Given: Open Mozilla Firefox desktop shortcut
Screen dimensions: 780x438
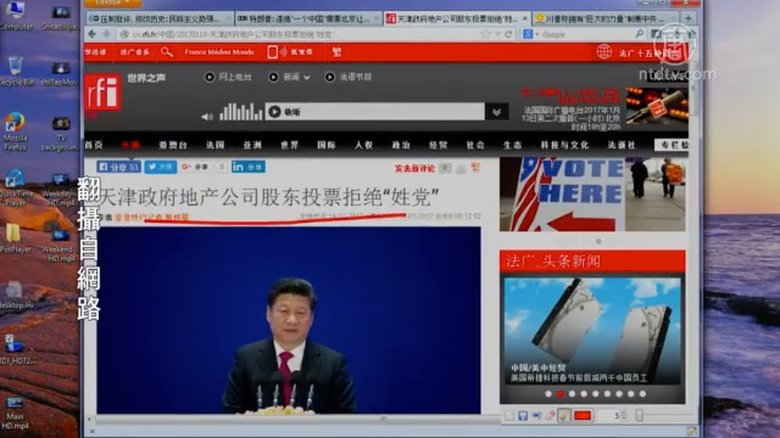Looking at the screenshot, I should click(14, 125).
